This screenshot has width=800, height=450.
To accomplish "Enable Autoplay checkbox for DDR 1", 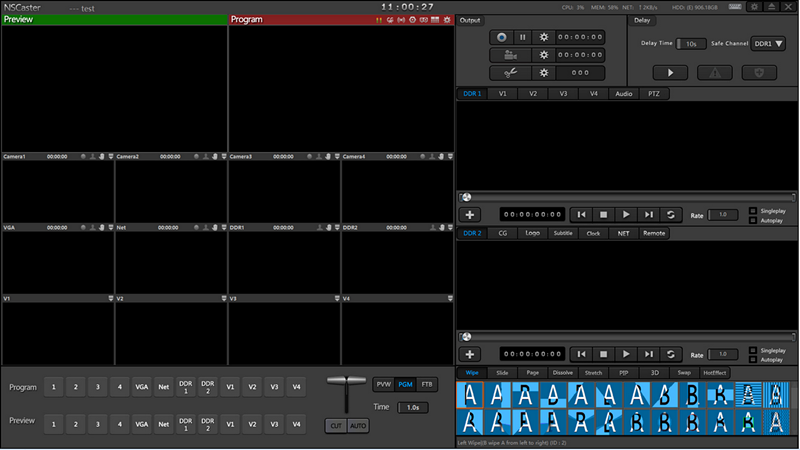I will (x=753, y=220).
